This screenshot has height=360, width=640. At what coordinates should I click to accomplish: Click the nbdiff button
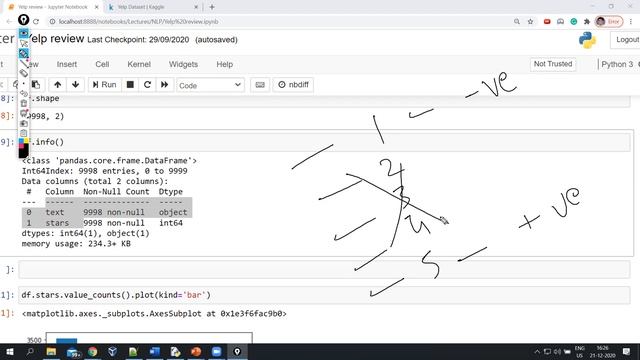click(293, 84)
